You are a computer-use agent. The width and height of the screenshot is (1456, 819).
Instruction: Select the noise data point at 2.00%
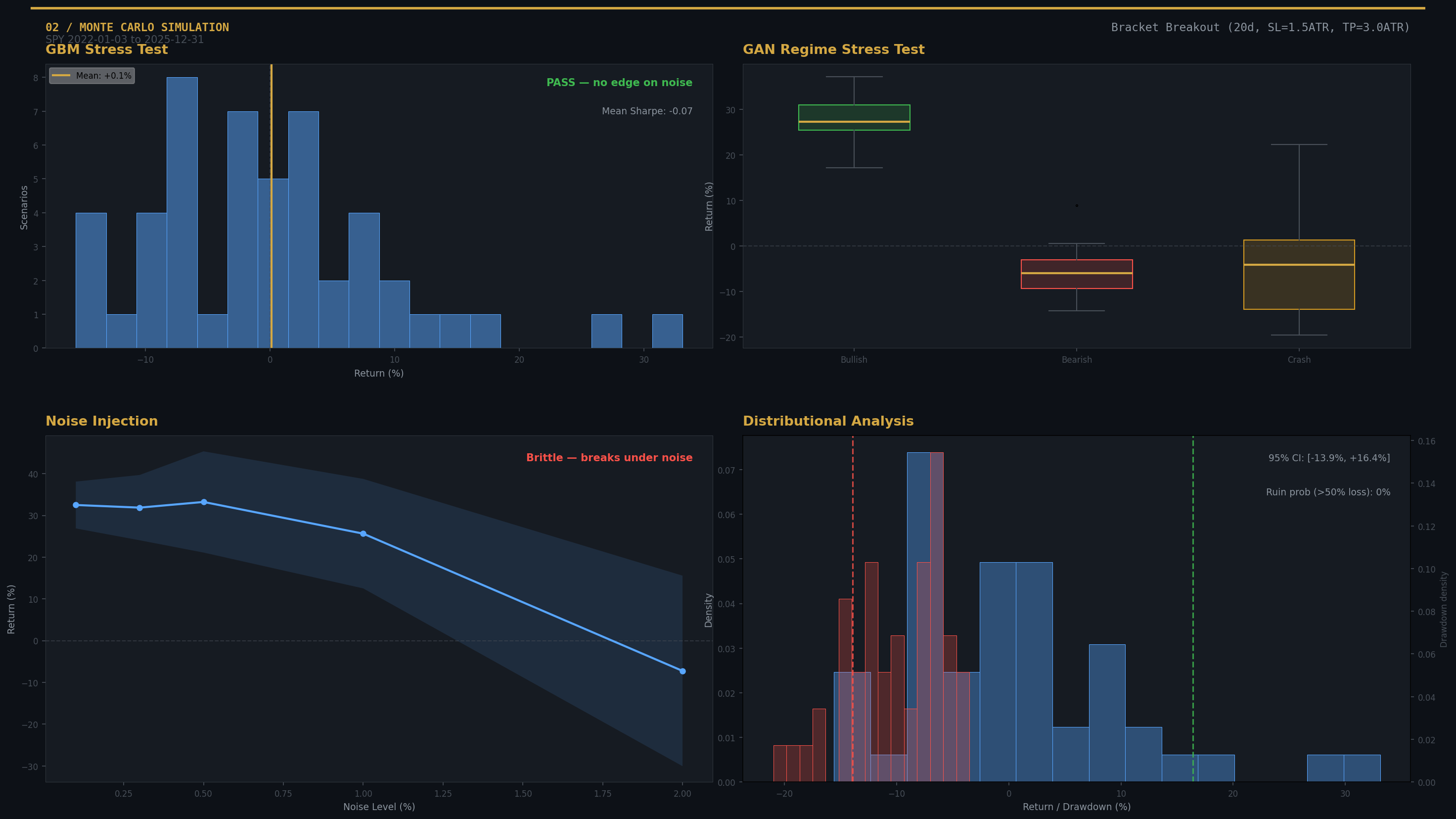pos(682,672)
